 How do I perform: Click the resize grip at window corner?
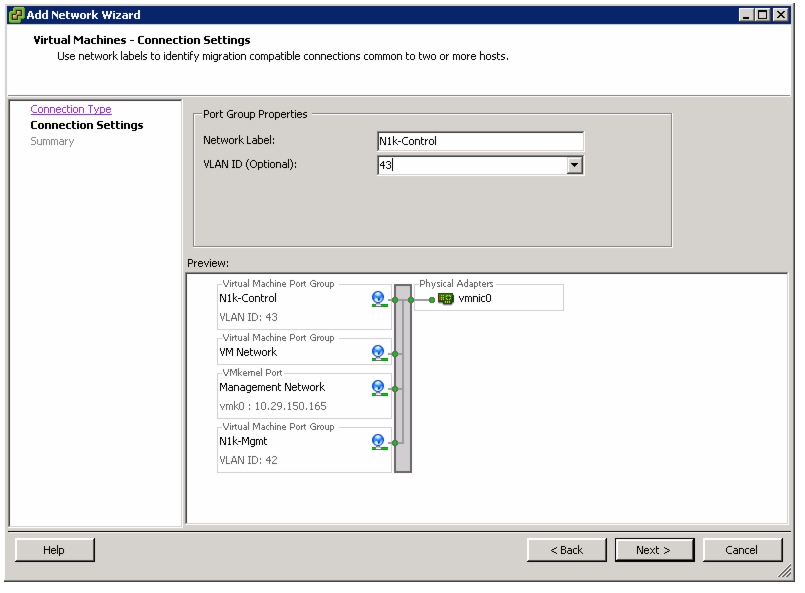[x=784, y=571]
